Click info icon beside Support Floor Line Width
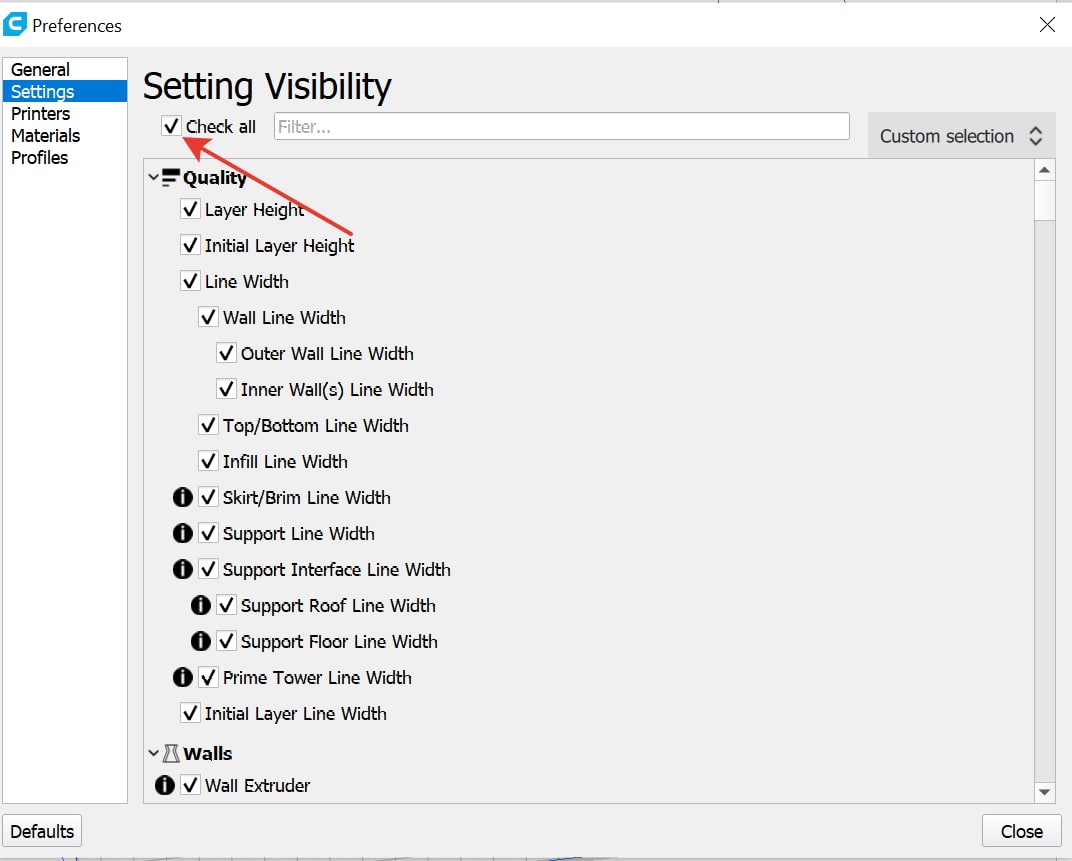 pos(200,641)
